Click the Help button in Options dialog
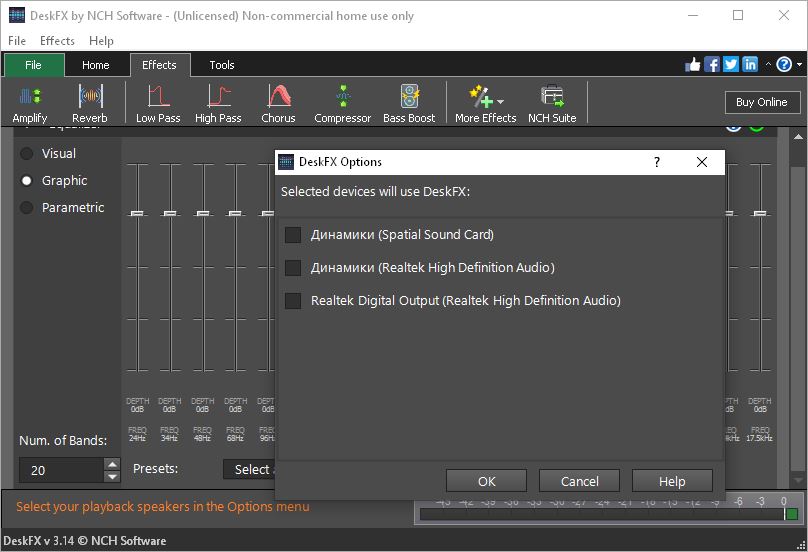Viewport: 808px width, 552px height. point(672,481)
